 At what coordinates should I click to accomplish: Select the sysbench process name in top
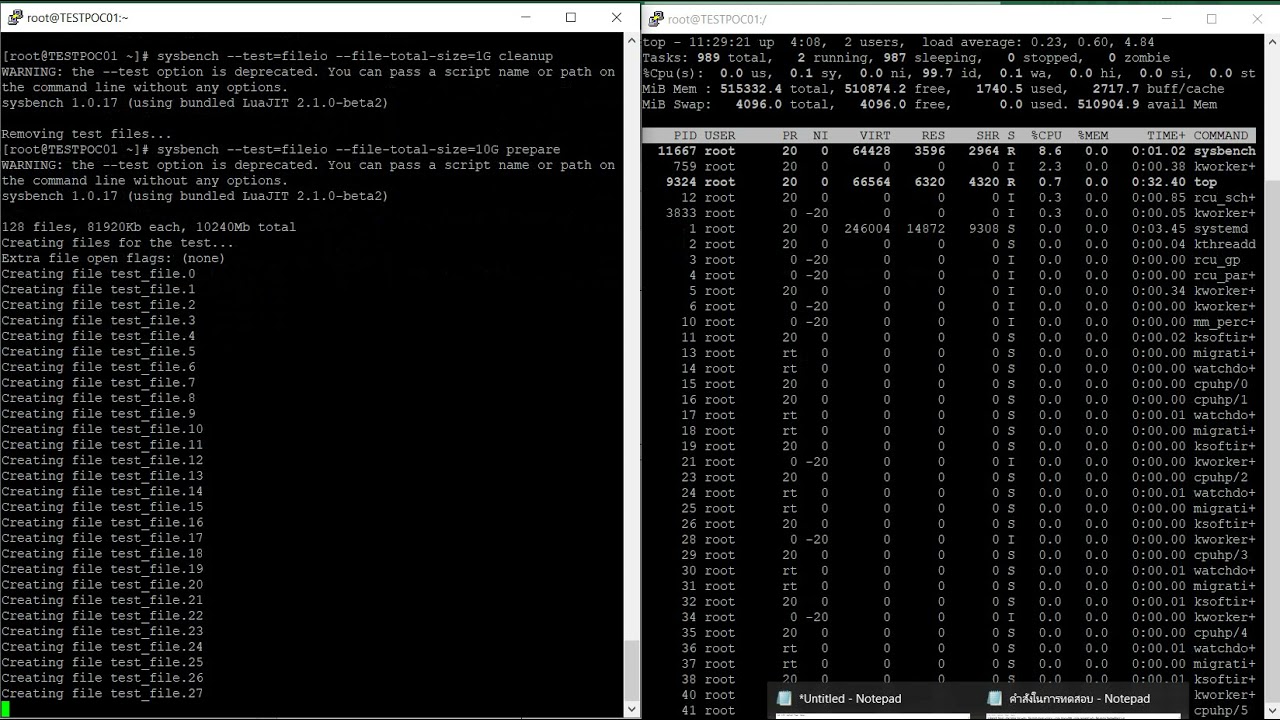click(1224, 151)
